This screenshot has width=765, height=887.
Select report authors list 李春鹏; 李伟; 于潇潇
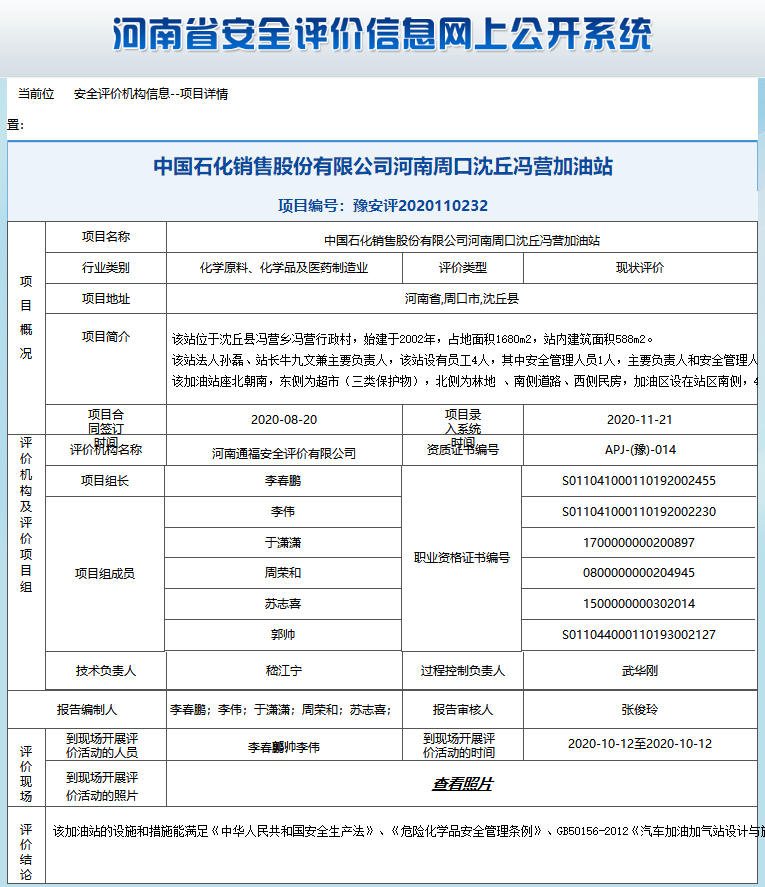pyautogui.click(x=281, y=709)
